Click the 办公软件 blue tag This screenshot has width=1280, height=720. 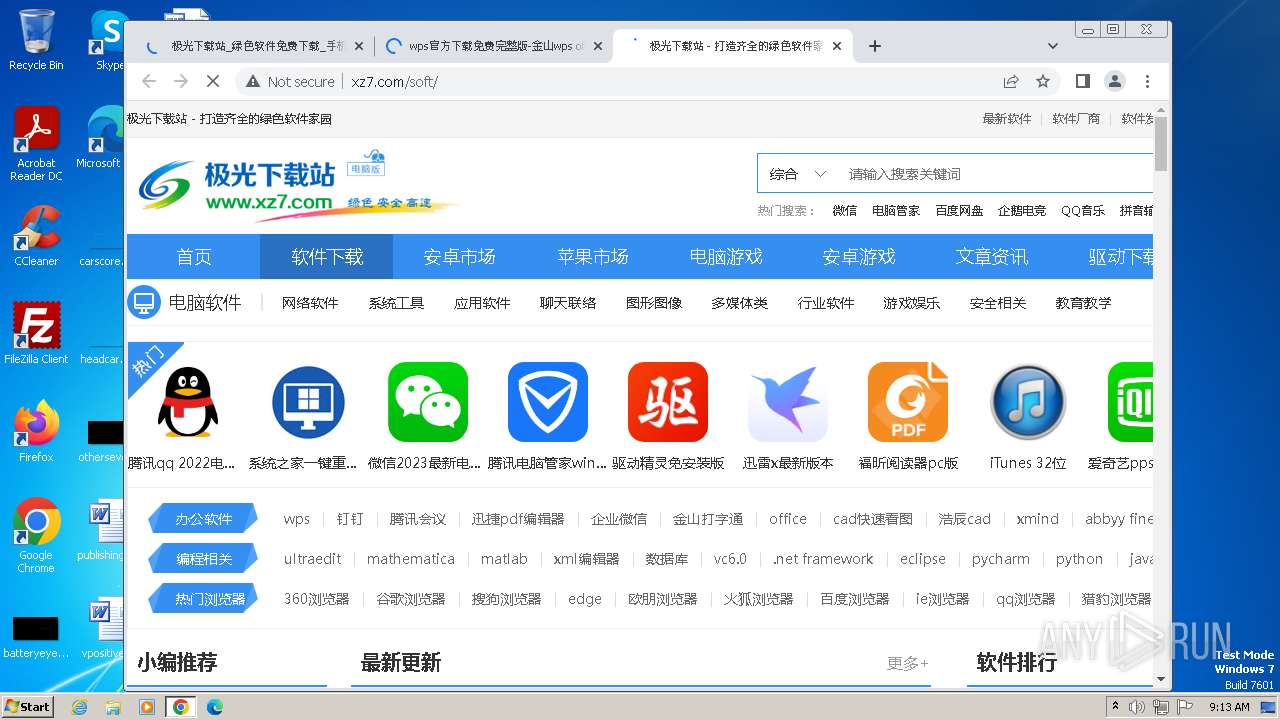(203, 519)
